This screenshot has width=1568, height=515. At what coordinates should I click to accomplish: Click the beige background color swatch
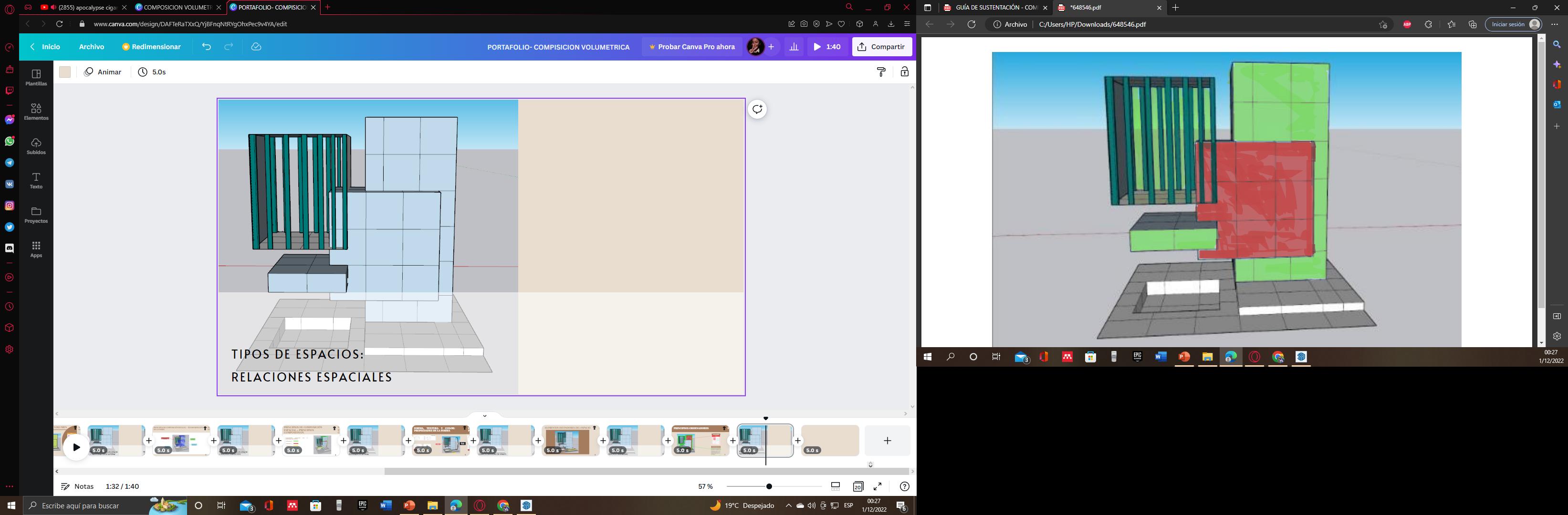(65, 72)
